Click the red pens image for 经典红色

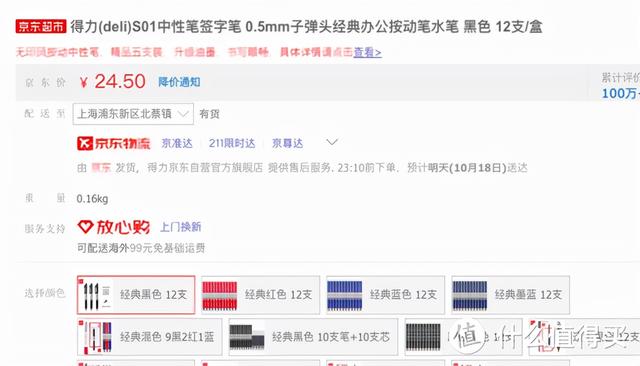(x=220, y=295)
